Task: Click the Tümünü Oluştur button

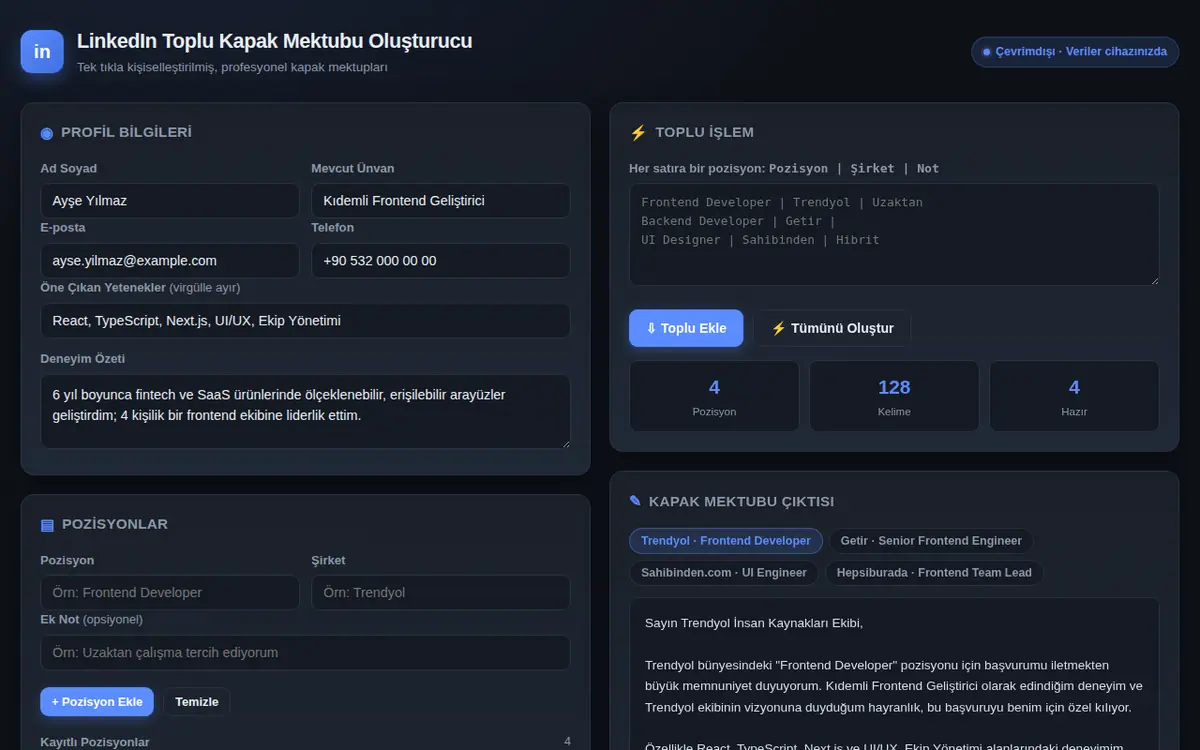Action: 833,328
